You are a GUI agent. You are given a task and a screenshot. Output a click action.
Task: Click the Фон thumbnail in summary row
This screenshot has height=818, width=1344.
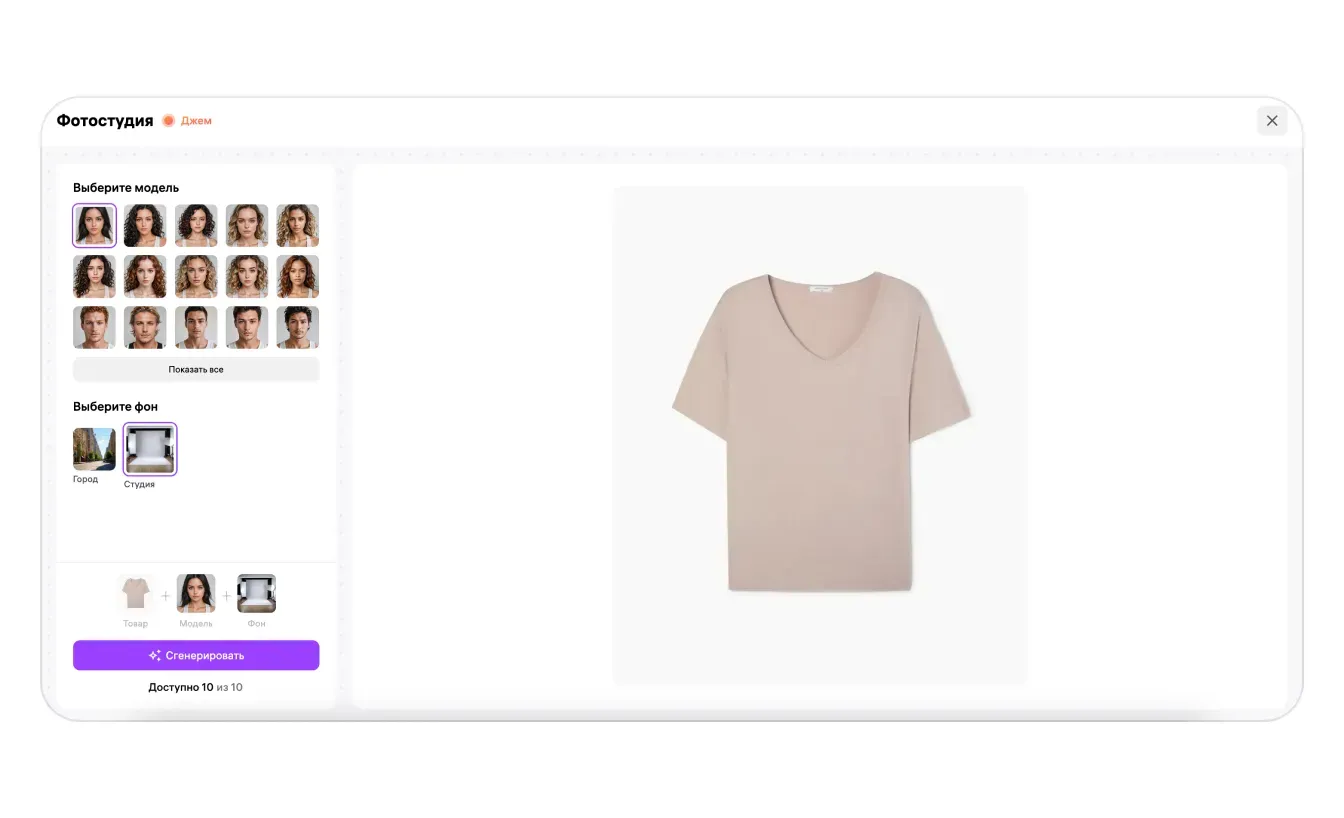(256, 593)
